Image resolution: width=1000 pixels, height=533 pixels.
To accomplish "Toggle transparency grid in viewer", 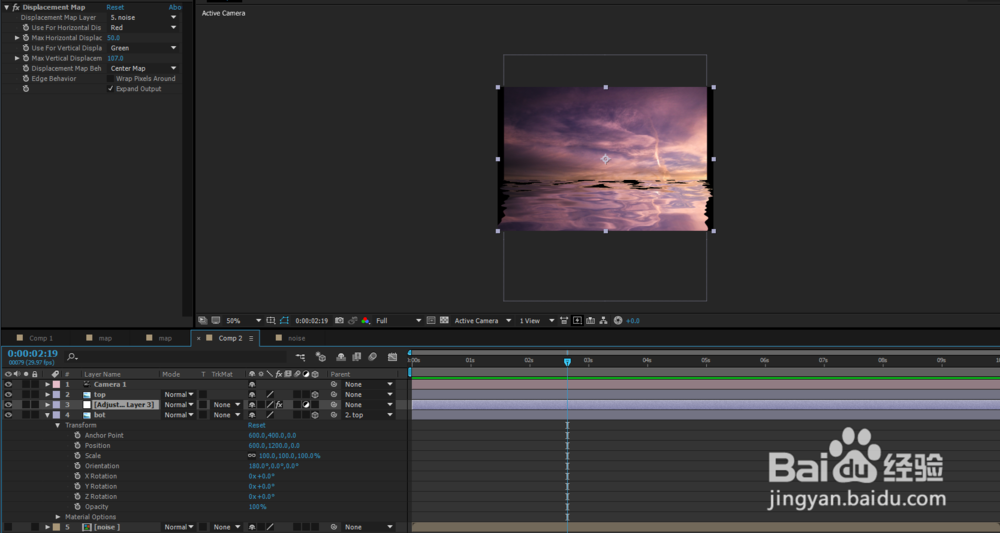I will [x=444, y=321].
